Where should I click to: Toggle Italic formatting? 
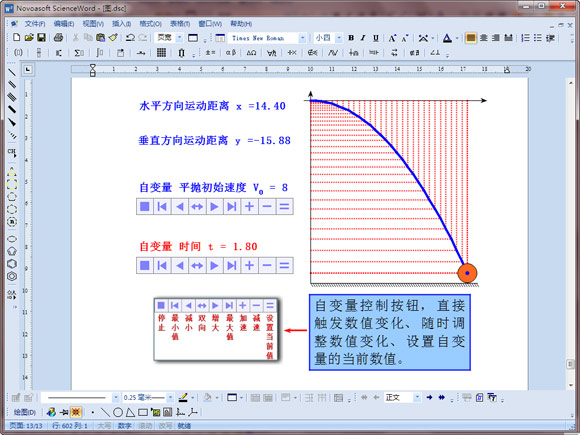(x=363, y=38)
